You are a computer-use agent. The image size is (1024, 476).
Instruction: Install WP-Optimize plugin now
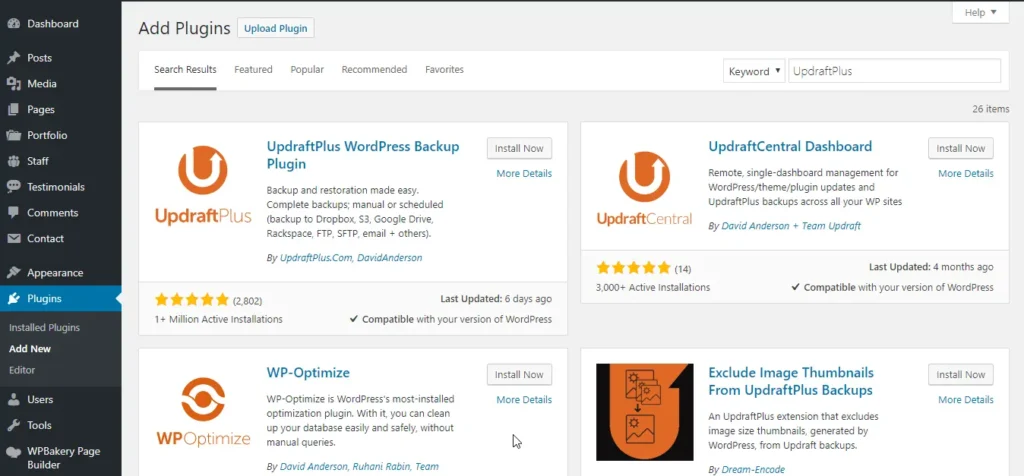519,375
